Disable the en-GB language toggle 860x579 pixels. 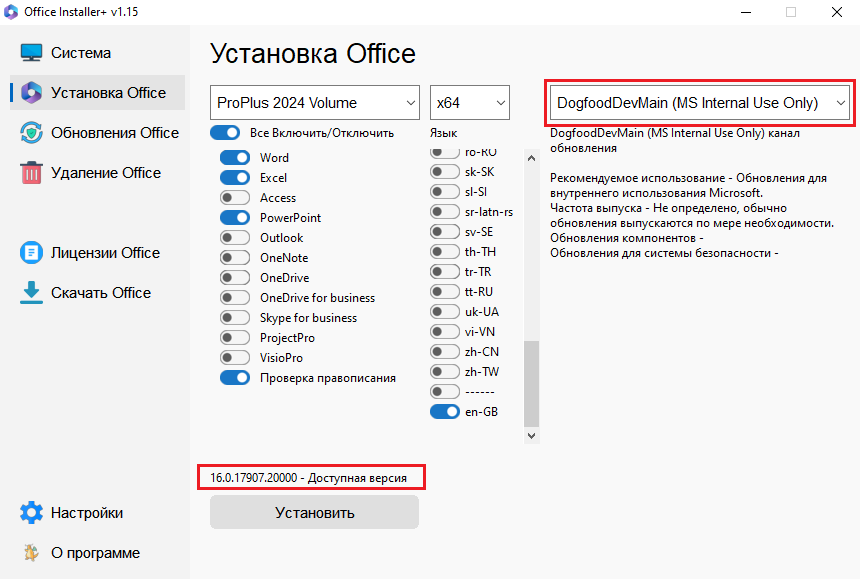[445, 412]
